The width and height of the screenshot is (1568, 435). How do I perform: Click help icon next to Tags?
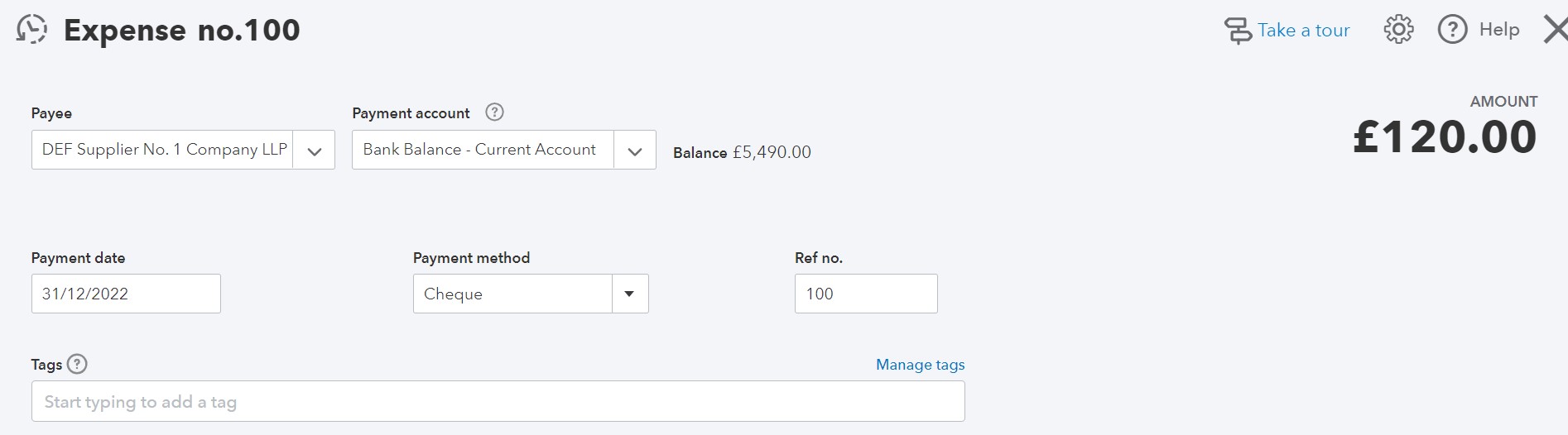point(77,364)
